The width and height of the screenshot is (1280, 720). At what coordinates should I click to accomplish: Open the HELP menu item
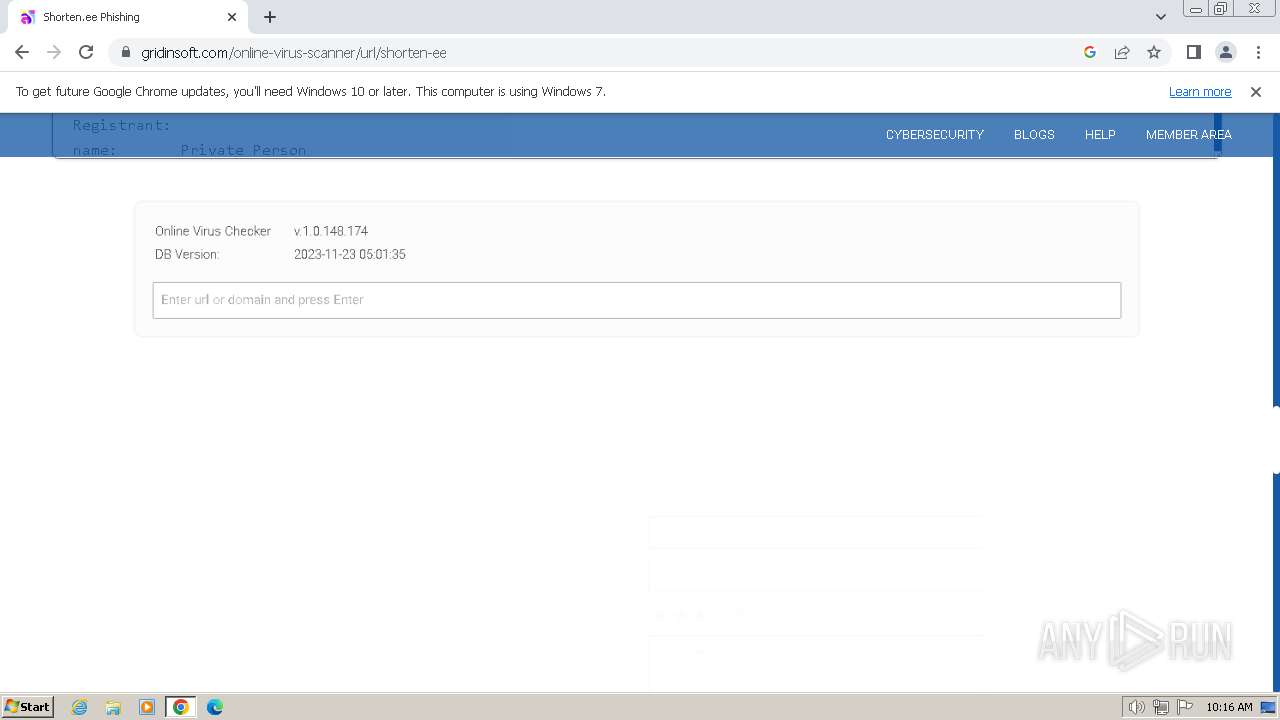pyautogui.click(x=1100, y=134)
